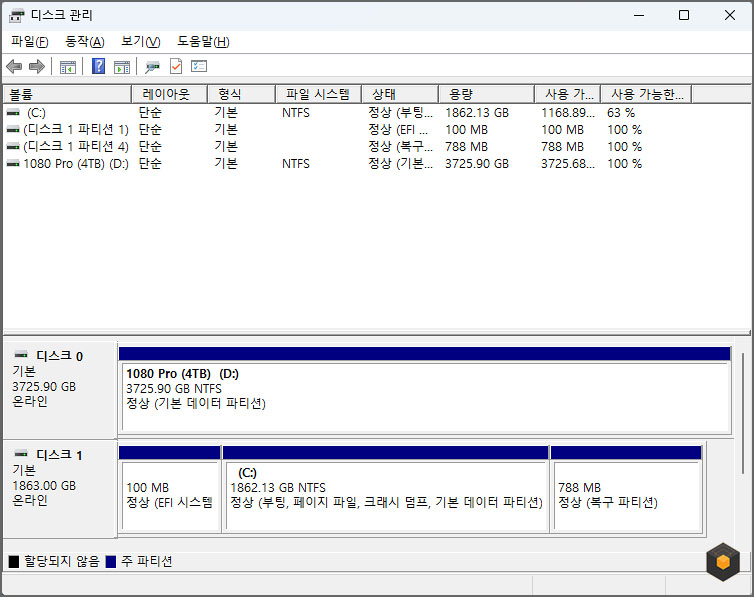Sort by the 형식 column header
Screen dimensions: 754x597
pyautogui.click(x=241, y=94)
